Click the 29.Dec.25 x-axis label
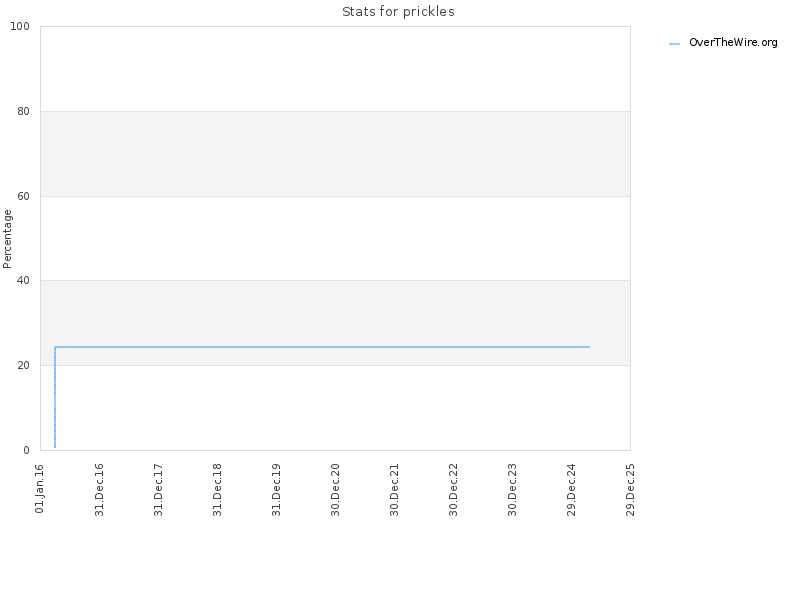The image size is (800, 600). [x=631, y=489]
